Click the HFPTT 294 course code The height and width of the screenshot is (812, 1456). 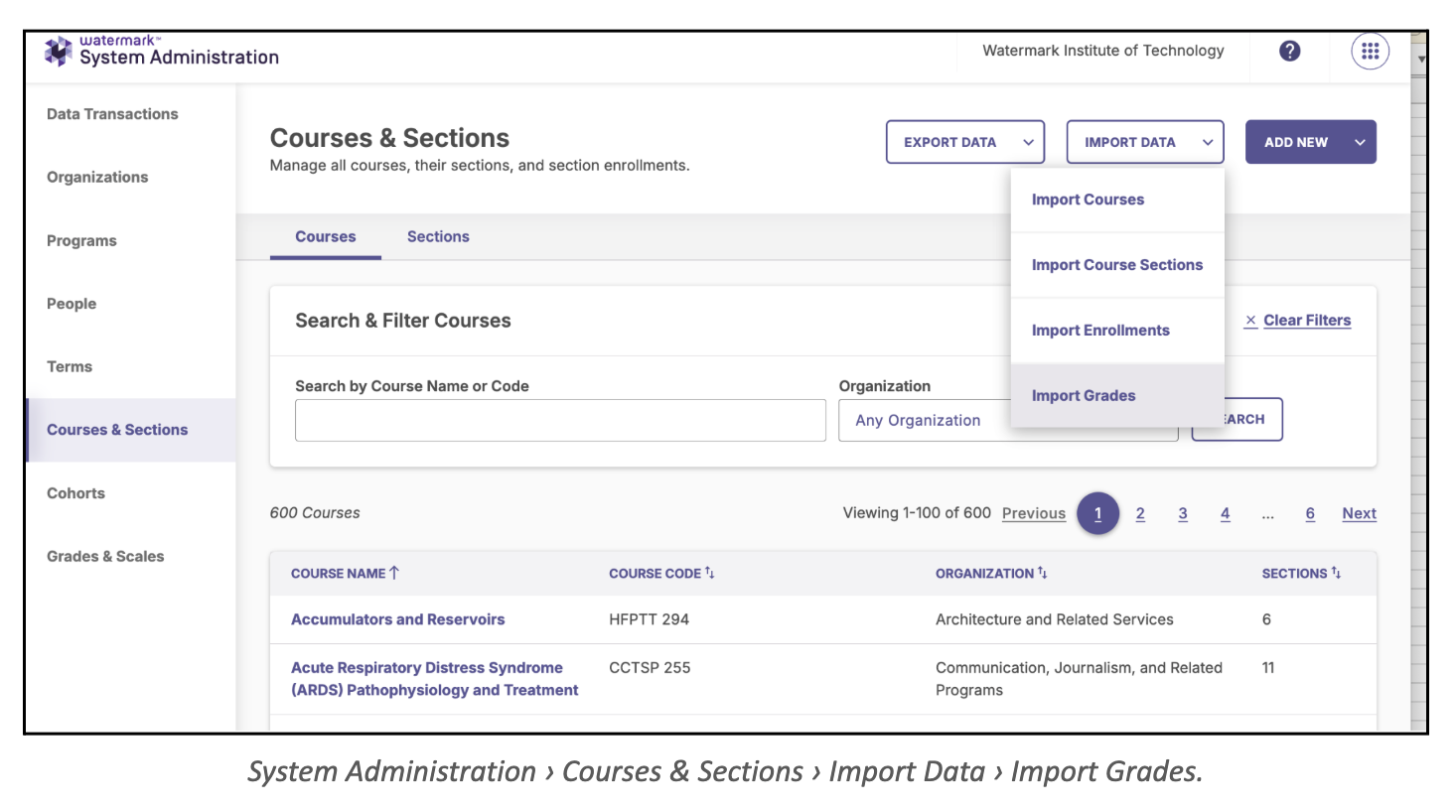pos(649,619)
